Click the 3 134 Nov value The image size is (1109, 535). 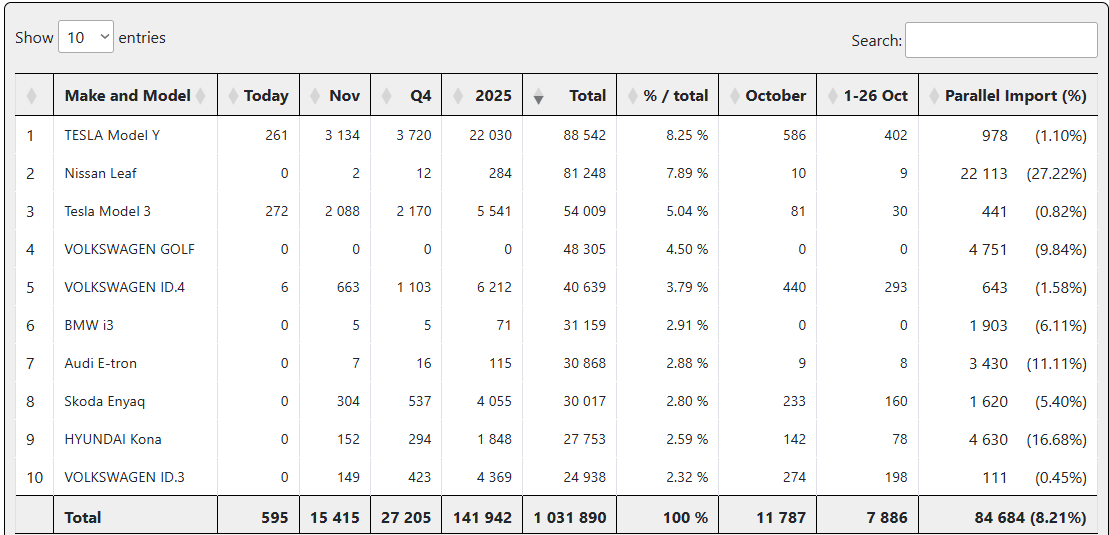pyautogui.click(x=342, y=135)
